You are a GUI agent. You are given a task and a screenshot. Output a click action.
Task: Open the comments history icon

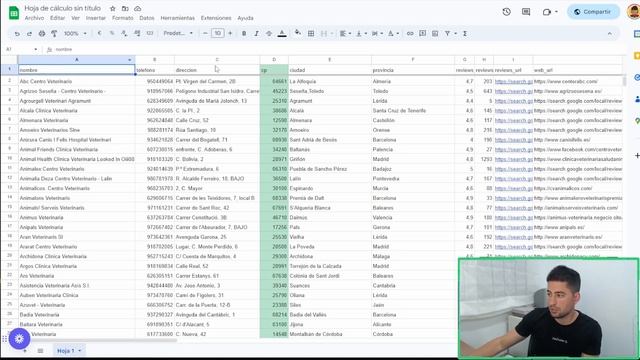point(526,12)
